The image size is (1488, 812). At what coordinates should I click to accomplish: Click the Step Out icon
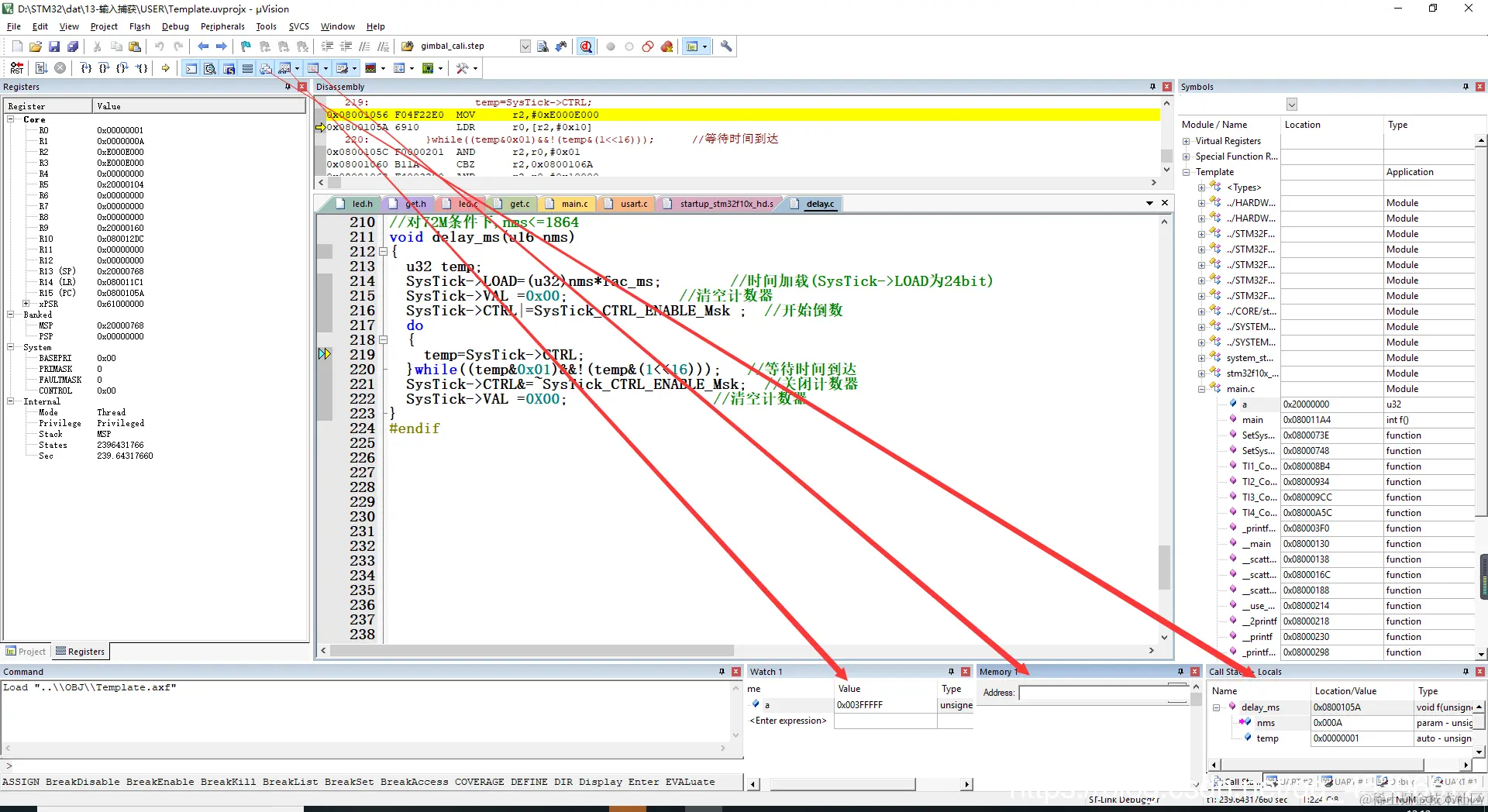[123, 68]
